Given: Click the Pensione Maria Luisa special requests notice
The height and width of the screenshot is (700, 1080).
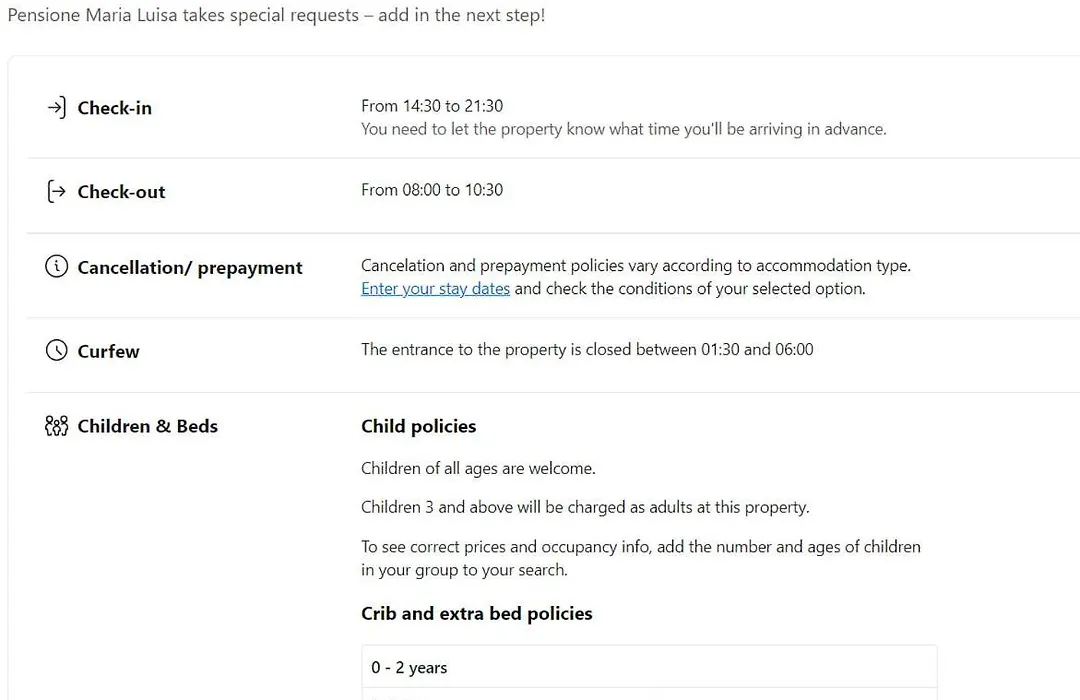Looking at the screenshot, I should coord(276,15).
